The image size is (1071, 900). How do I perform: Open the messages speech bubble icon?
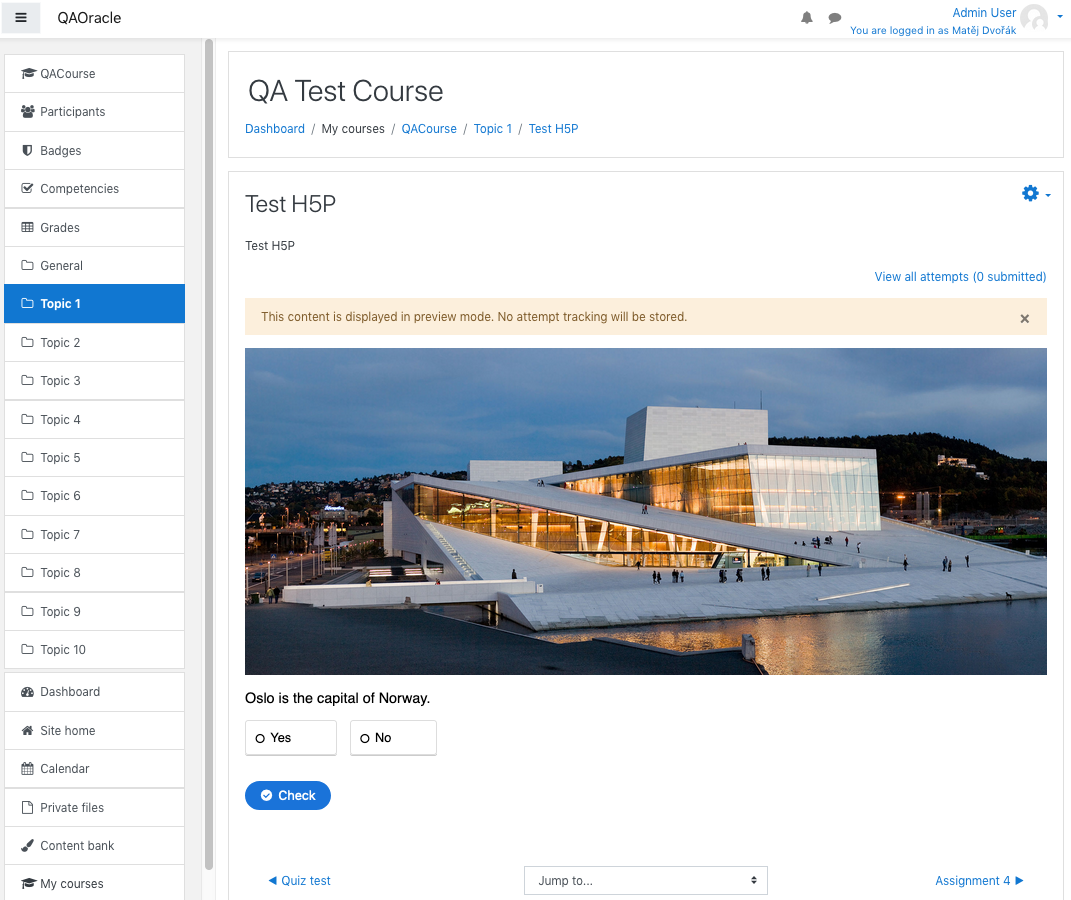[835, 18]
